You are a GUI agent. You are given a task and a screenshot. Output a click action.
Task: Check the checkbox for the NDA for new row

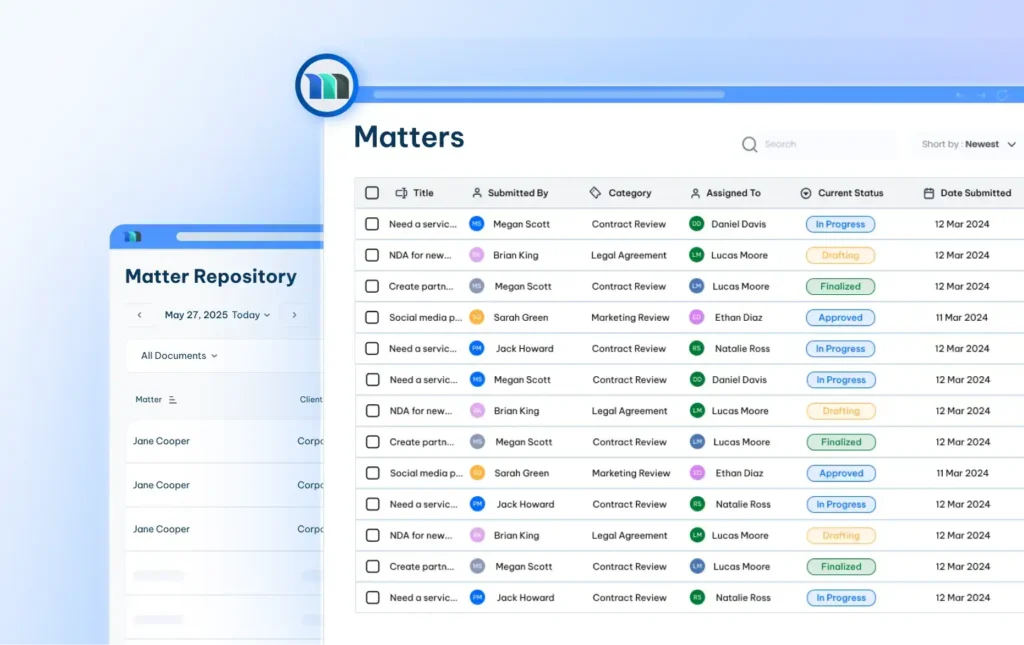click(x=372, y=255)
